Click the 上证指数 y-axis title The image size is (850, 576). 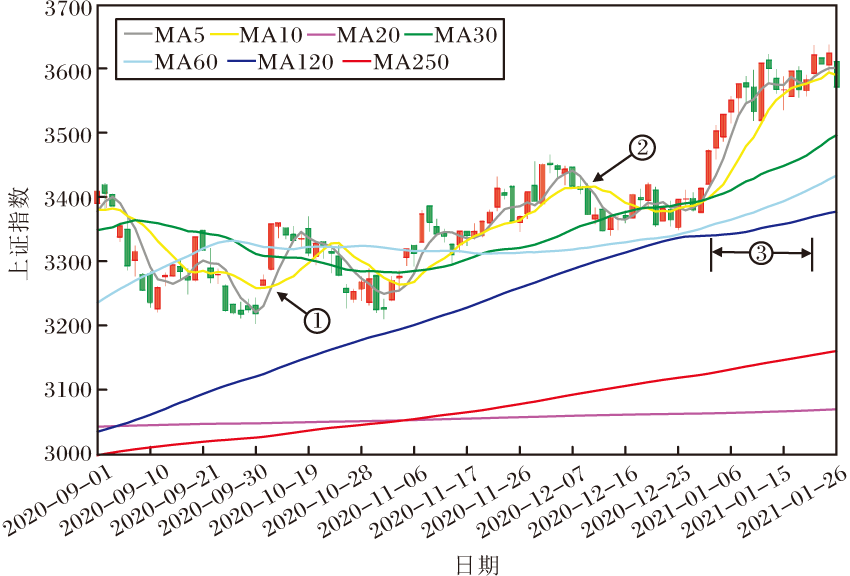[x=17, y=229]
